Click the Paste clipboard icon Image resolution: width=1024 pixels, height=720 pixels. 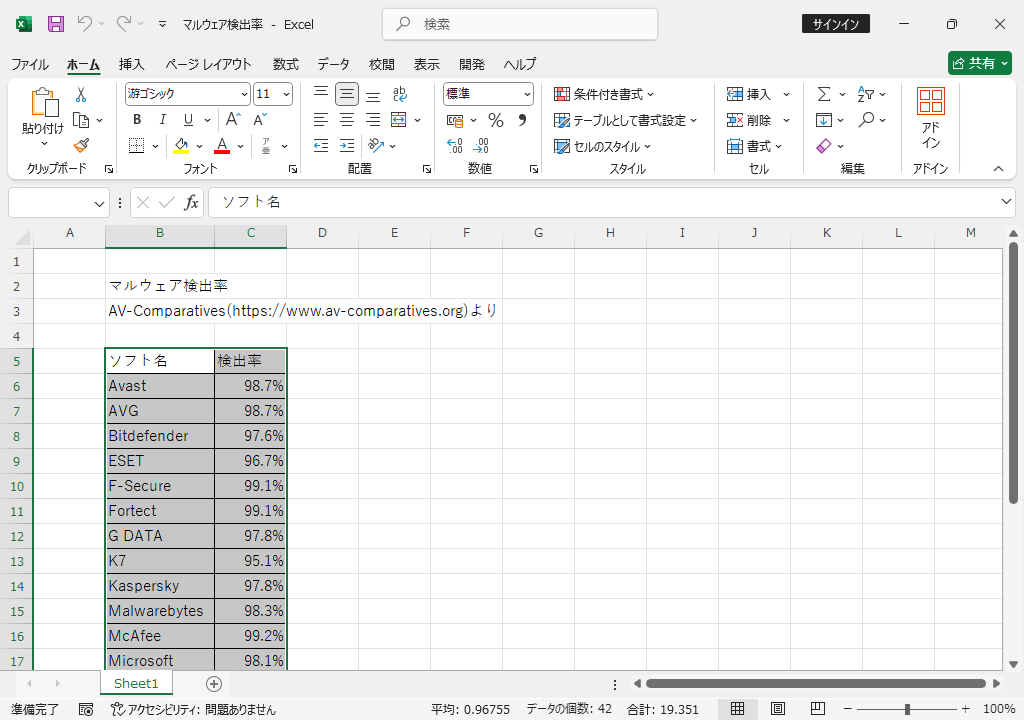44,103
